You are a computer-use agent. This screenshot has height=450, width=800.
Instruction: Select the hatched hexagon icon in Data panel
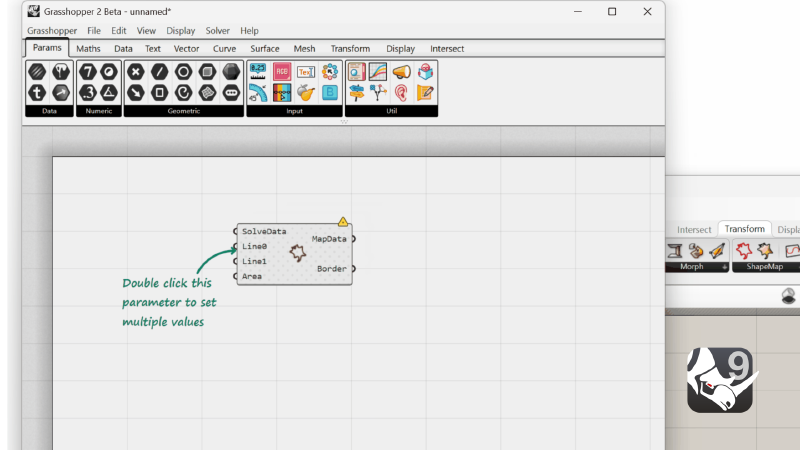pyautogui.click(x=37, y=71)
